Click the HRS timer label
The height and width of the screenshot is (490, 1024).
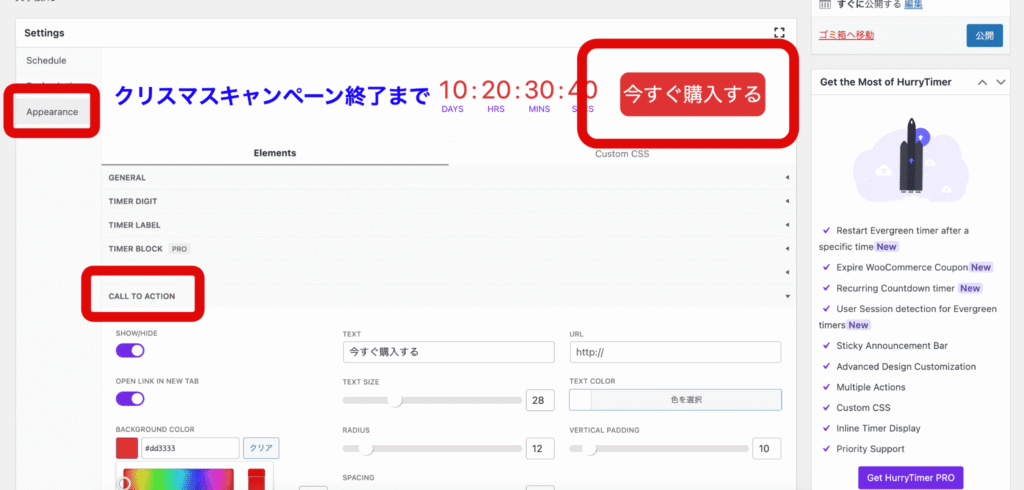click(495, 109)
